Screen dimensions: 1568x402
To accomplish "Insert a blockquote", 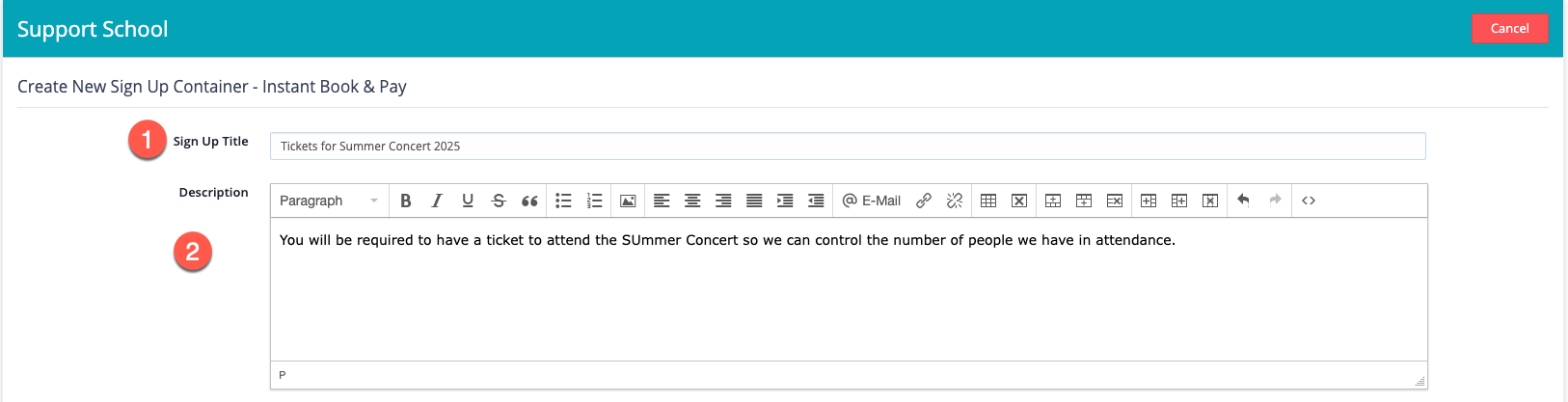I will coord(529,201).
